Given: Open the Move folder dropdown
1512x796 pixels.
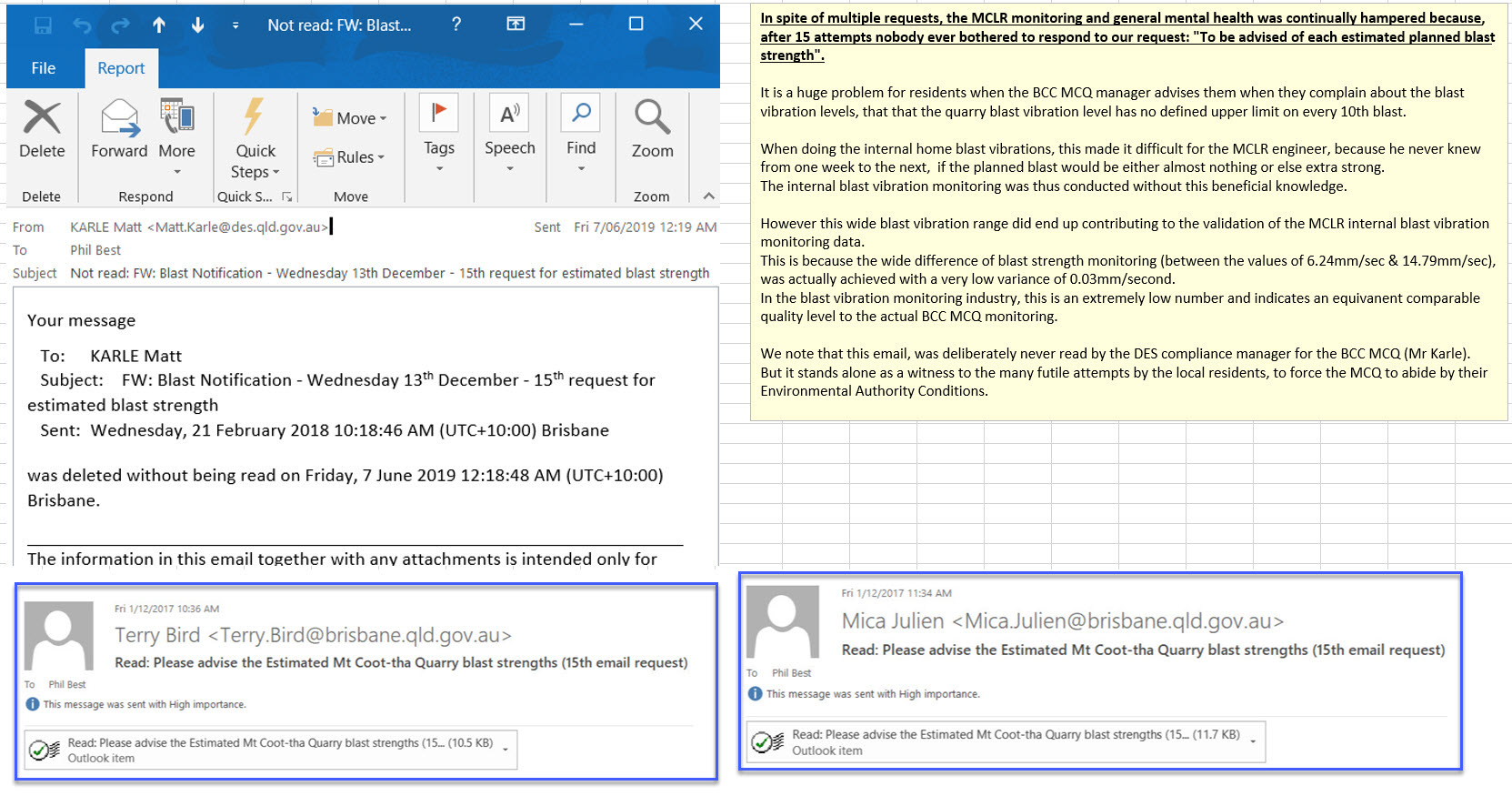Looking at the screenshot, I should pyautogui.click(x=350, y=118).
